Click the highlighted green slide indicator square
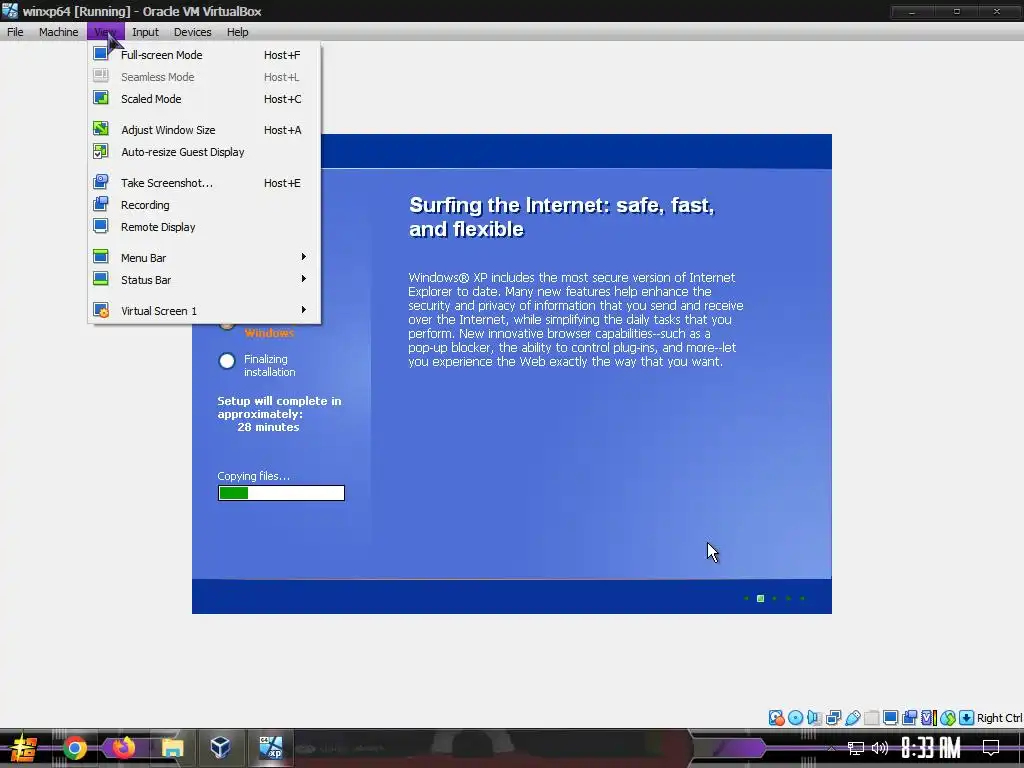Viewport: 1024px width, 768px height. (x=760, y=598)
